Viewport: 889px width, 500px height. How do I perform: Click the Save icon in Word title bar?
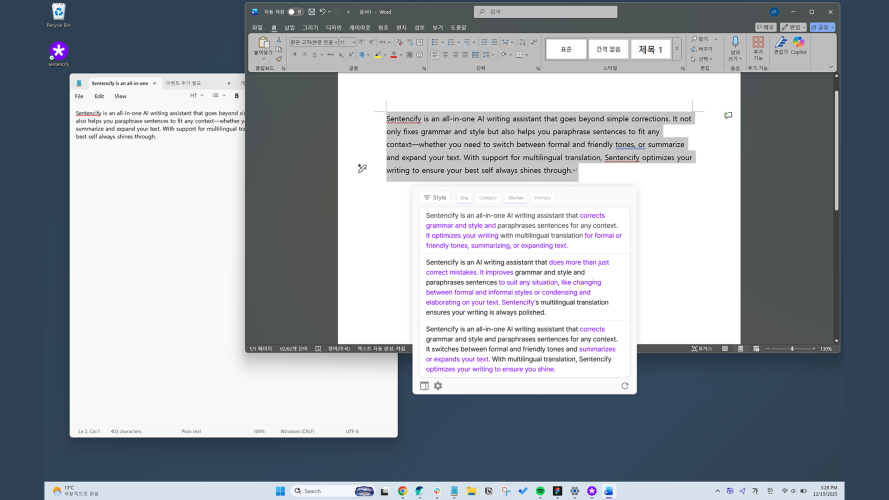click(x=311, y=11)
